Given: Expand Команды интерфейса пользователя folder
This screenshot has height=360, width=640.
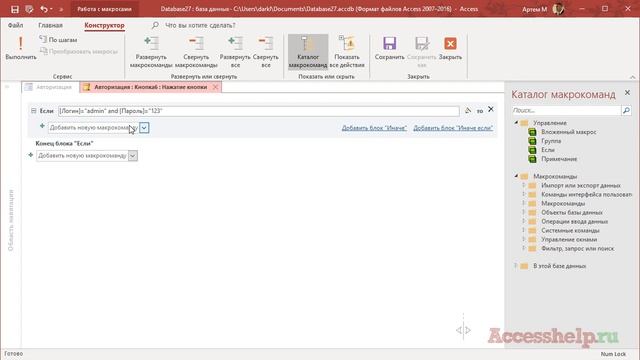Looking at the screenshot, I should click(524, 194).
